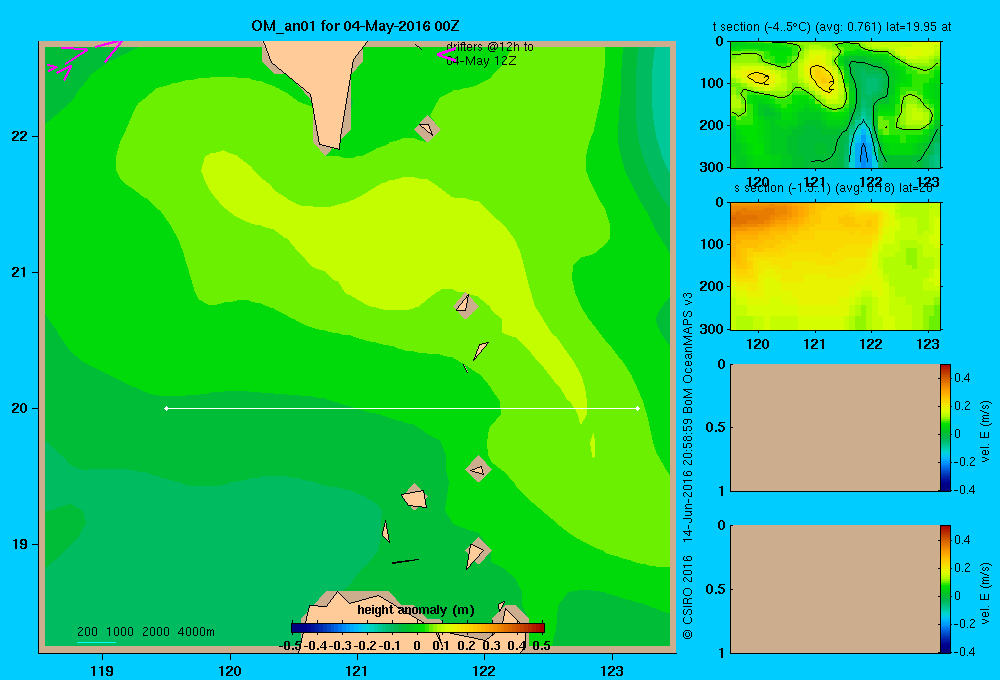
Task: Click the salinity section plot
Action: (x=835, y=265)
